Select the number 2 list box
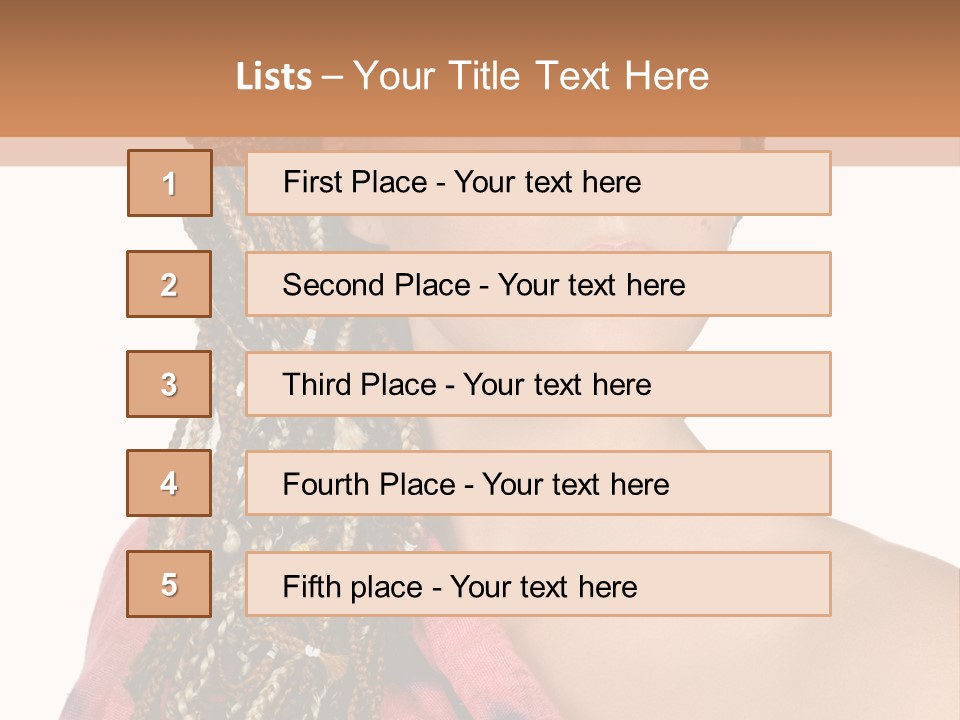960x720 pixels. (x=170, y=284)
